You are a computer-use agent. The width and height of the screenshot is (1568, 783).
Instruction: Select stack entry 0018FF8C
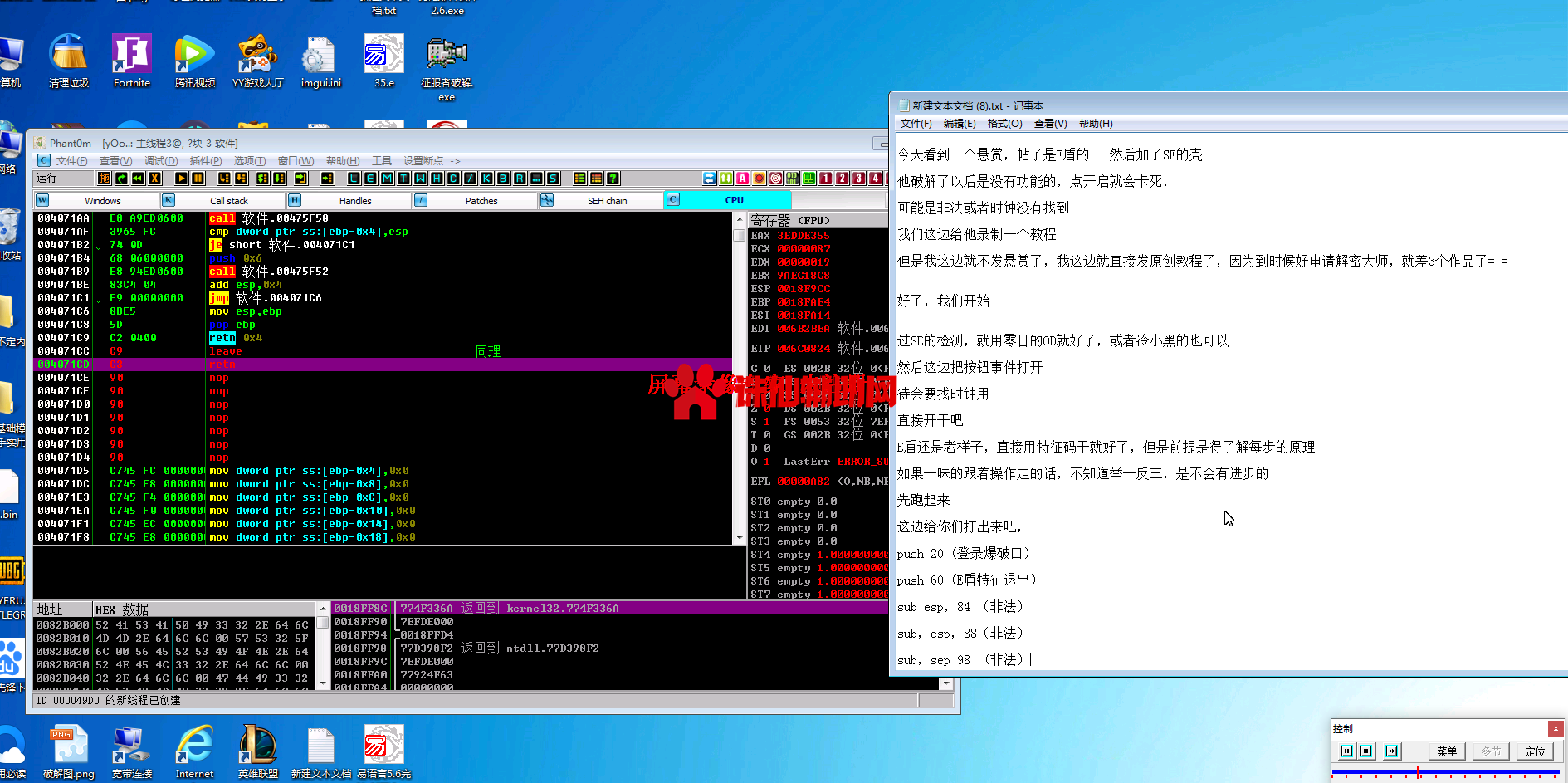(610, 609)
